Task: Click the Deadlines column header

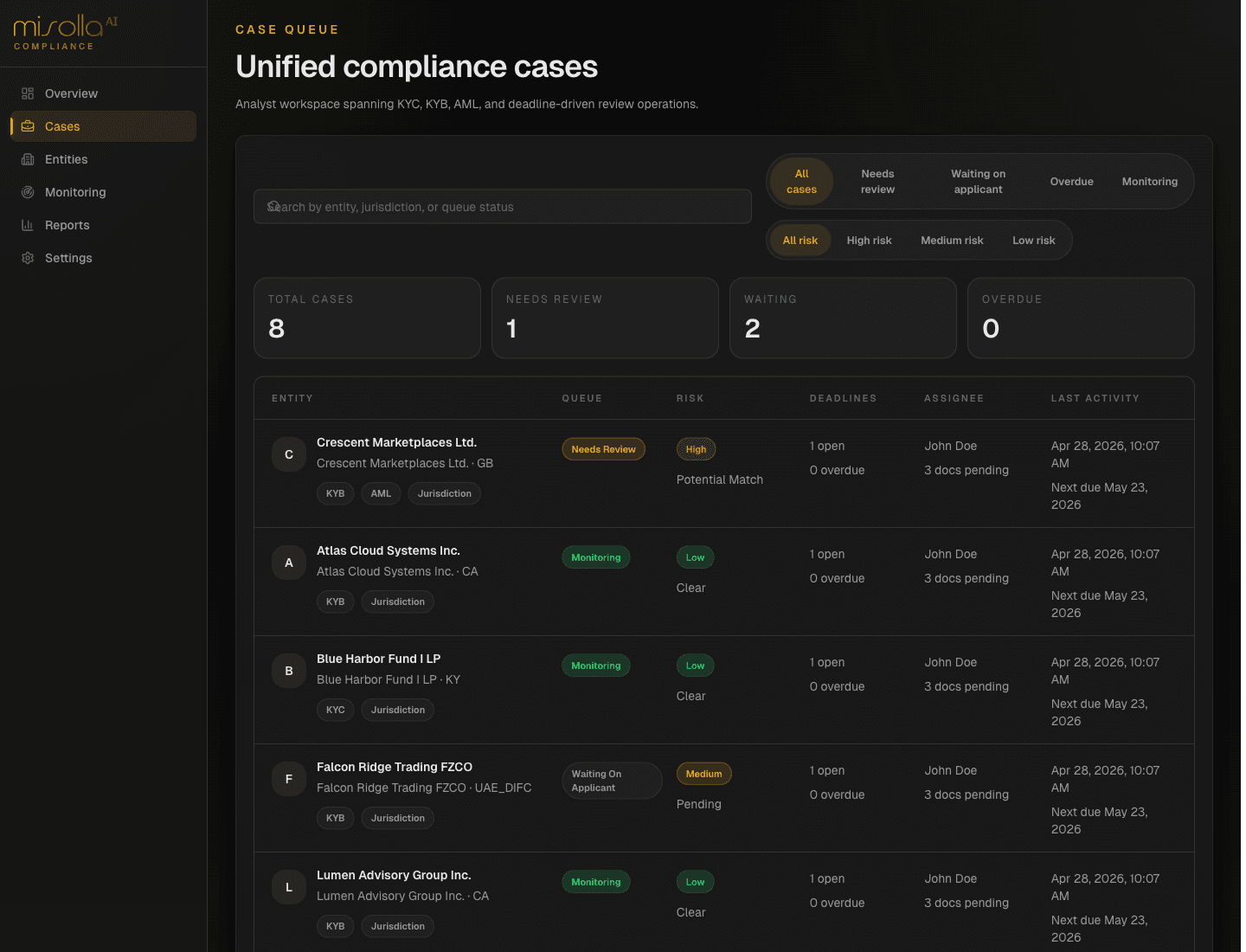Action: point(844,398)
